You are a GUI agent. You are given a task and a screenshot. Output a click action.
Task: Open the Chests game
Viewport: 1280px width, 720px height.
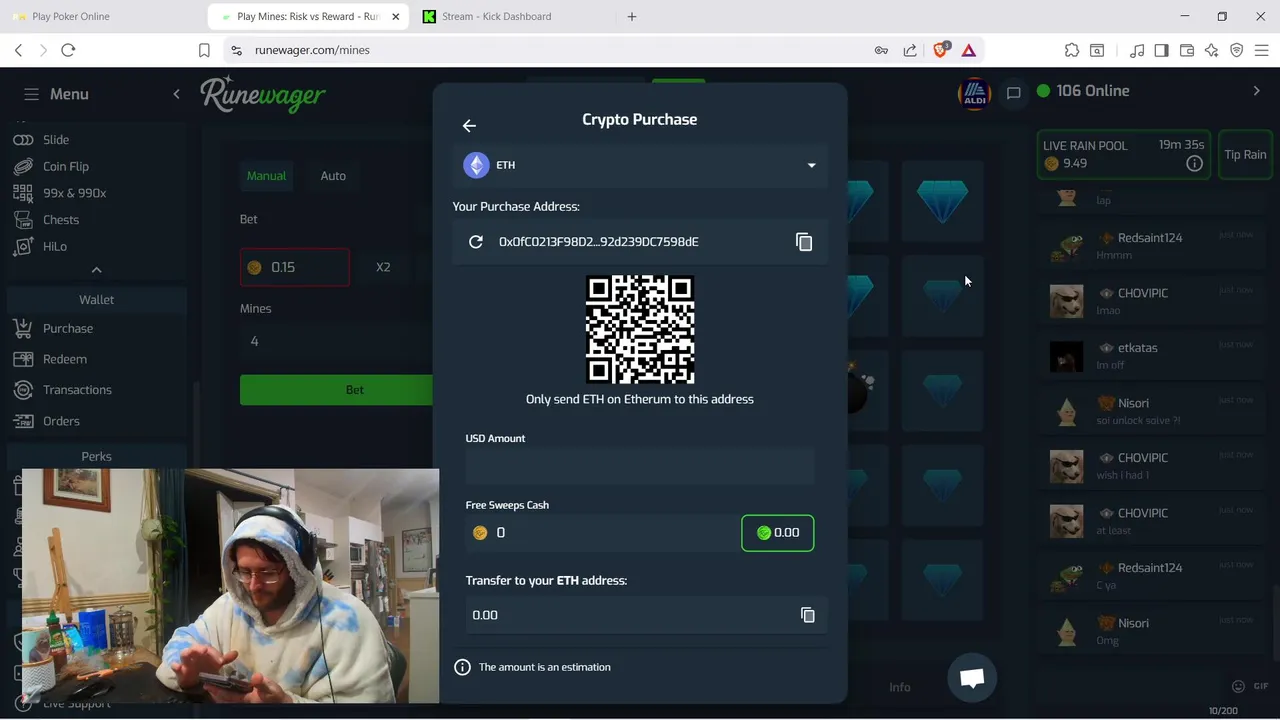[61, 220]
